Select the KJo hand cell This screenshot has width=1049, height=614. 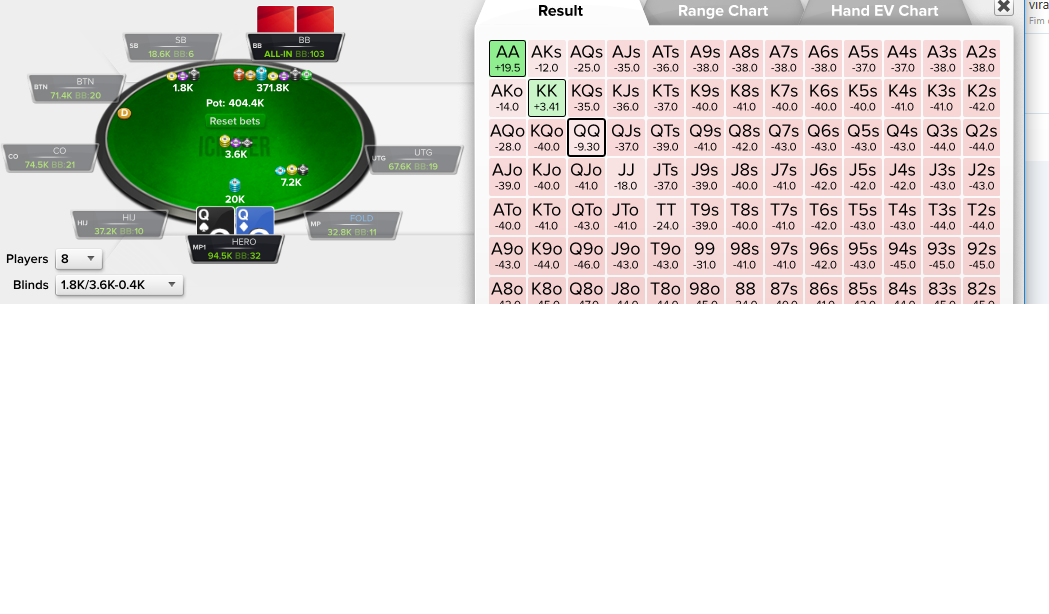(547, 177)
